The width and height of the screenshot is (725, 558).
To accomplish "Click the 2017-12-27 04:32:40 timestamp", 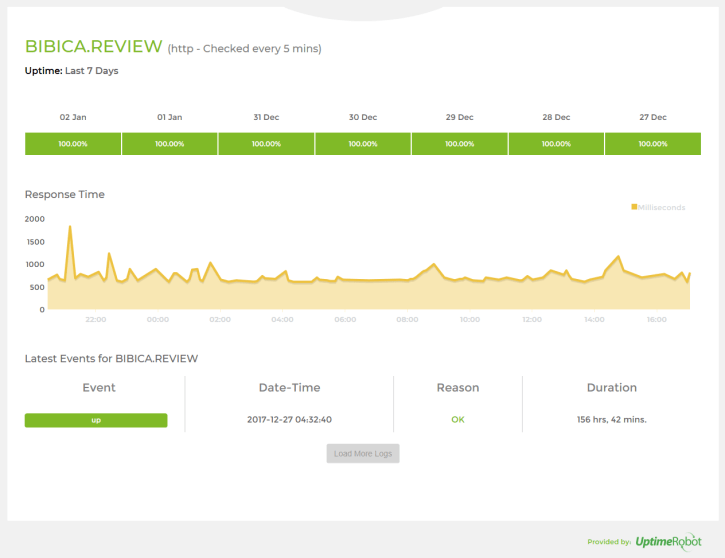I will coord(289,420).
